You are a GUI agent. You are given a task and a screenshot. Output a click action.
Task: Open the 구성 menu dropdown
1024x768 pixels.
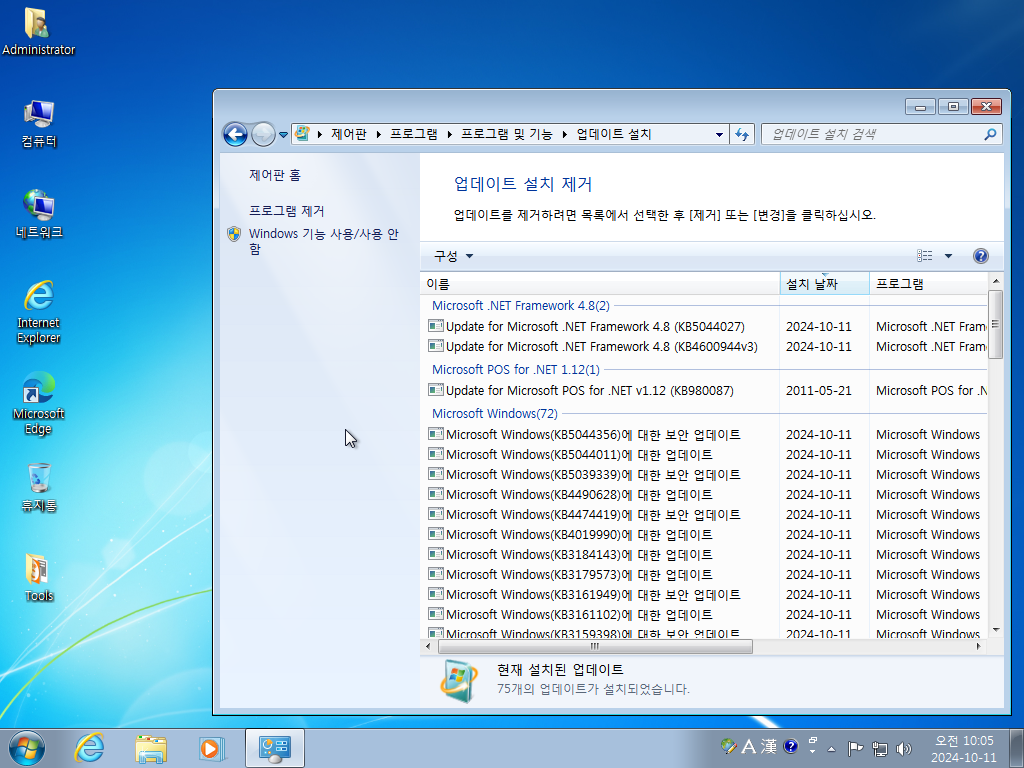454,256
